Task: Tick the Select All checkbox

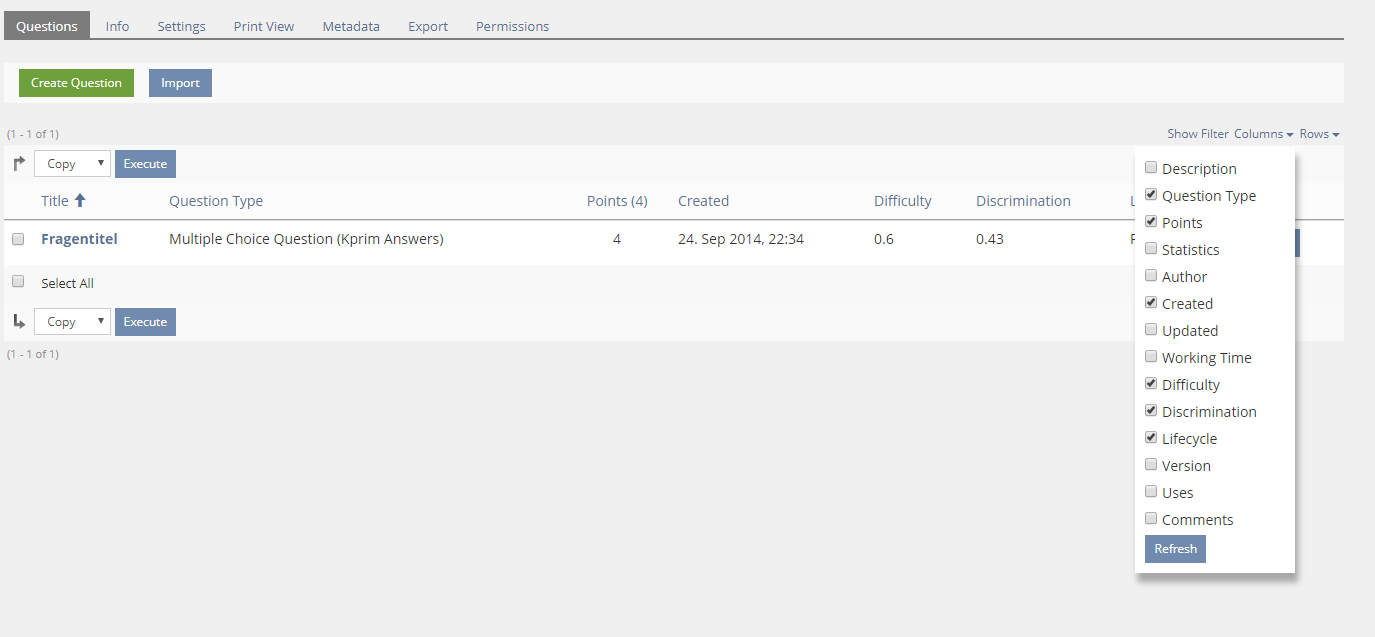Action: (x=18, y=282)
